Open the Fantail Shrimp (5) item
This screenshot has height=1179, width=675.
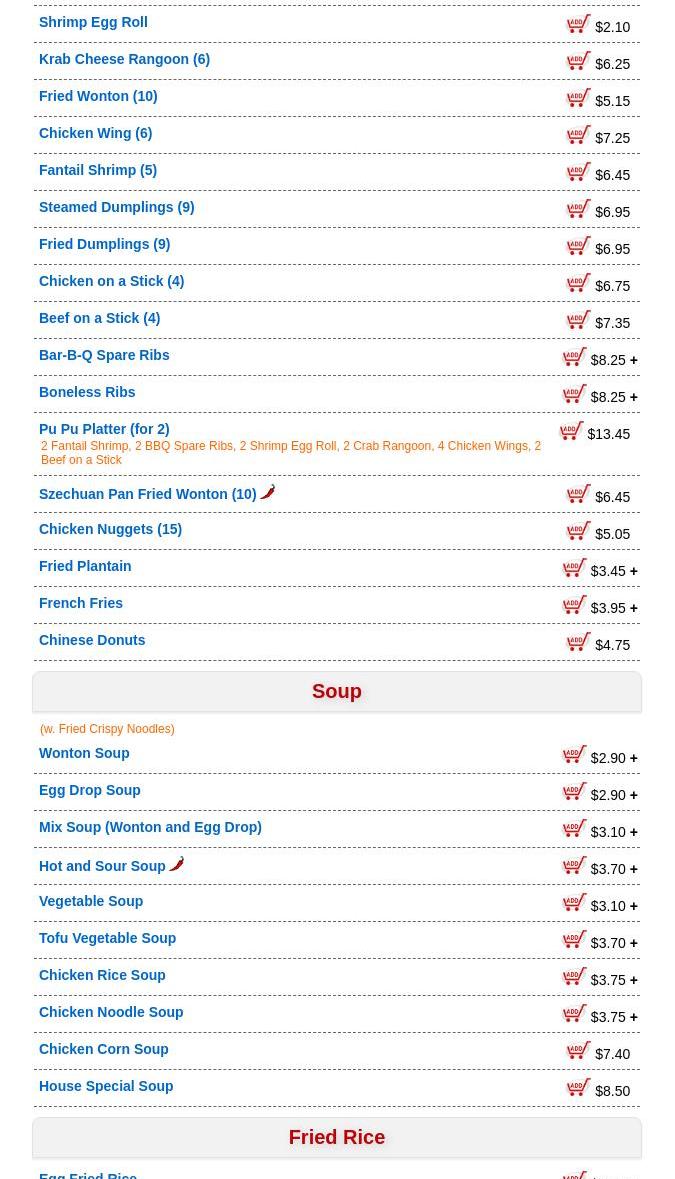pyautogui.click(x=98, y=170)
